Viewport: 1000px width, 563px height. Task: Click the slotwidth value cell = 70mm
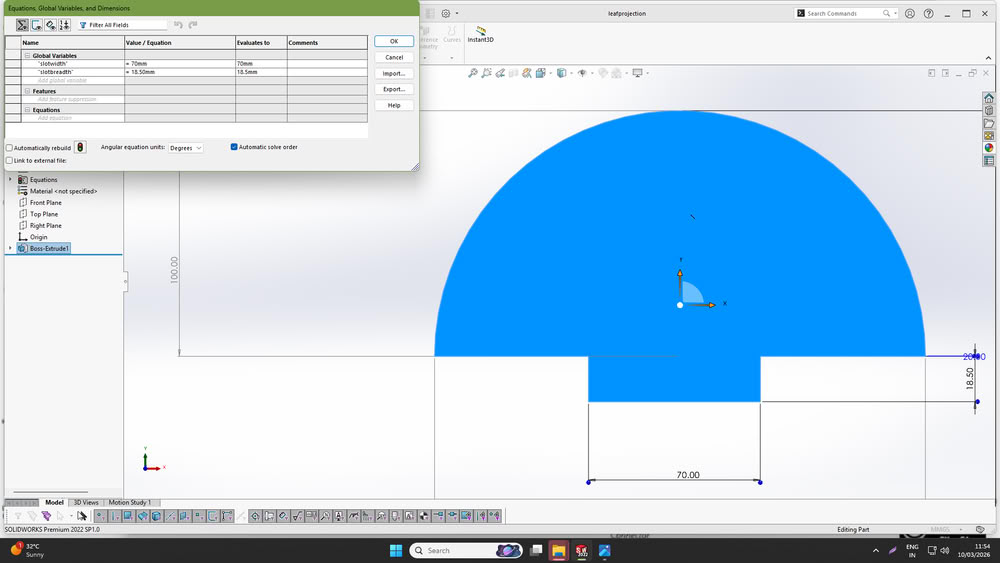tap(180, 64)
